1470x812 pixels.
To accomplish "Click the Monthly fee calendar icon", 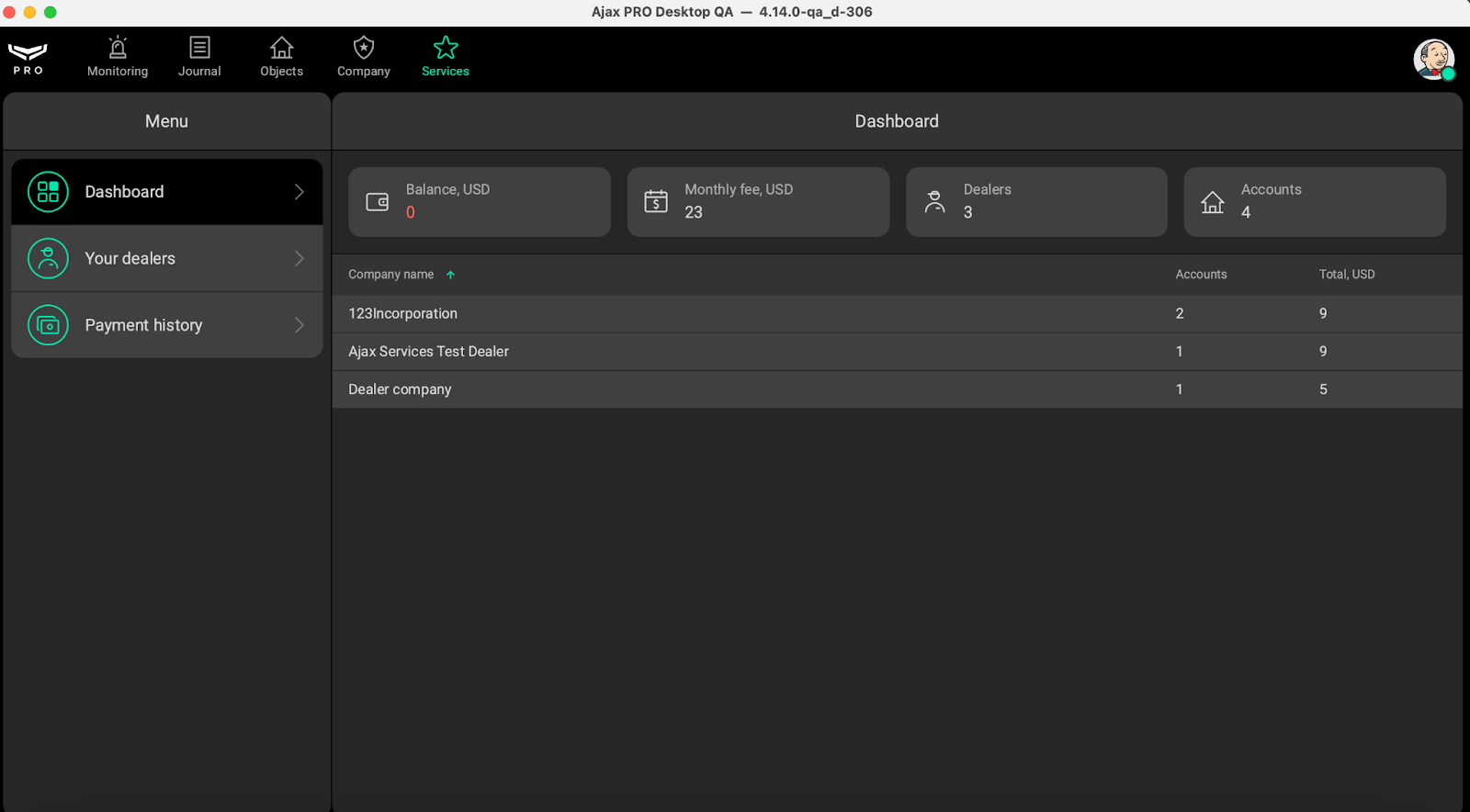I will click(656, 201).
